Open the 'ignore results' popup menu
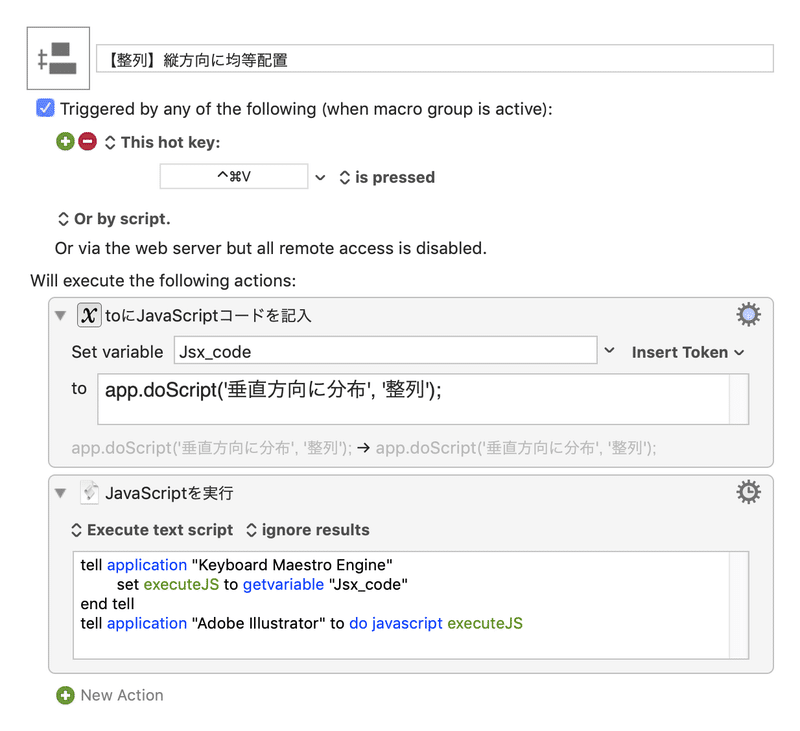800x731 pixels. coord(307,530)
